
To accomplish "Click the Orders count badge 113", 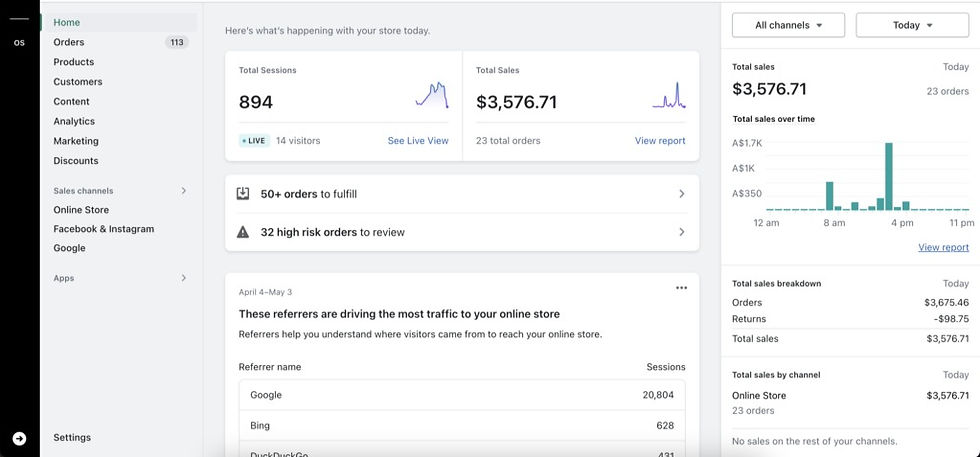I will (177, 43).
